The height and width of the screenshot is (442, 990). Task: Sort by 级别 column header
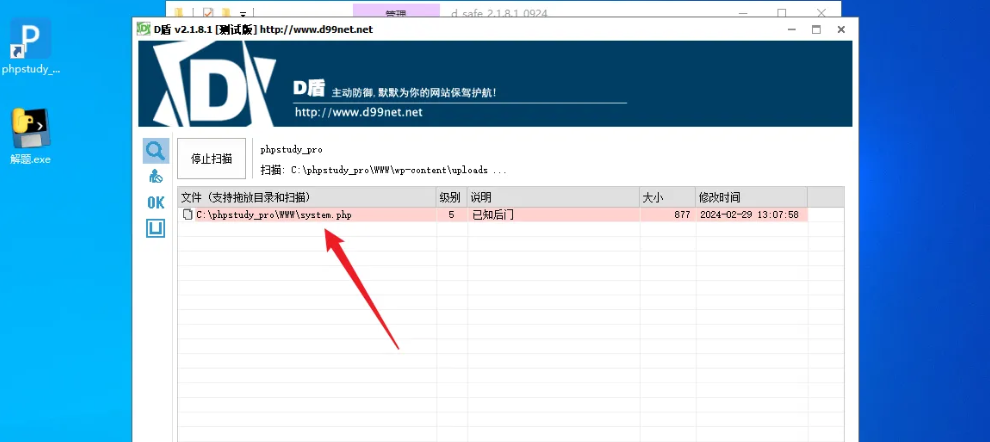pyautogui.click(x=451, y=197)
